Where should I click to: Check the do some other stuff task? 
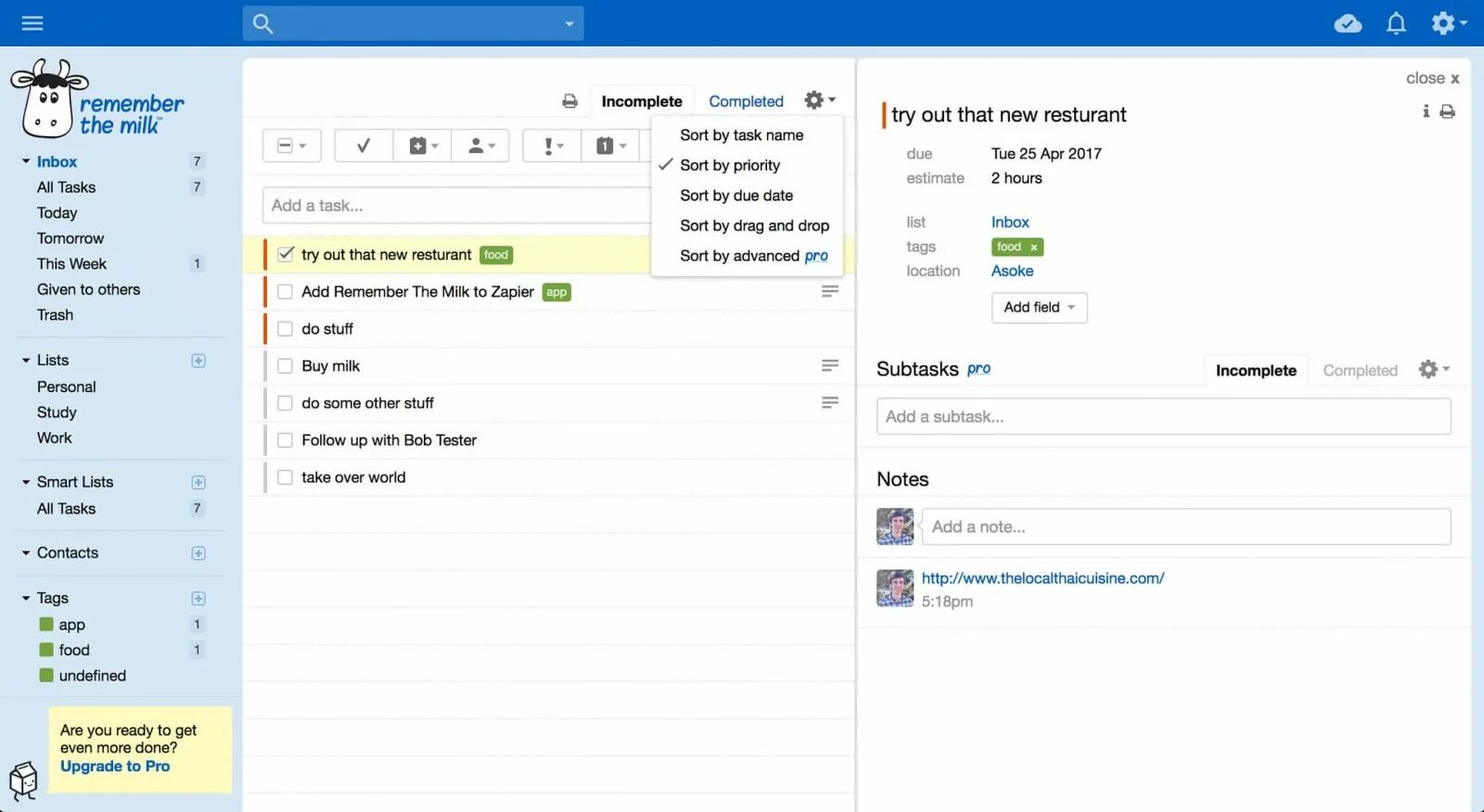[x=286, y=403]
